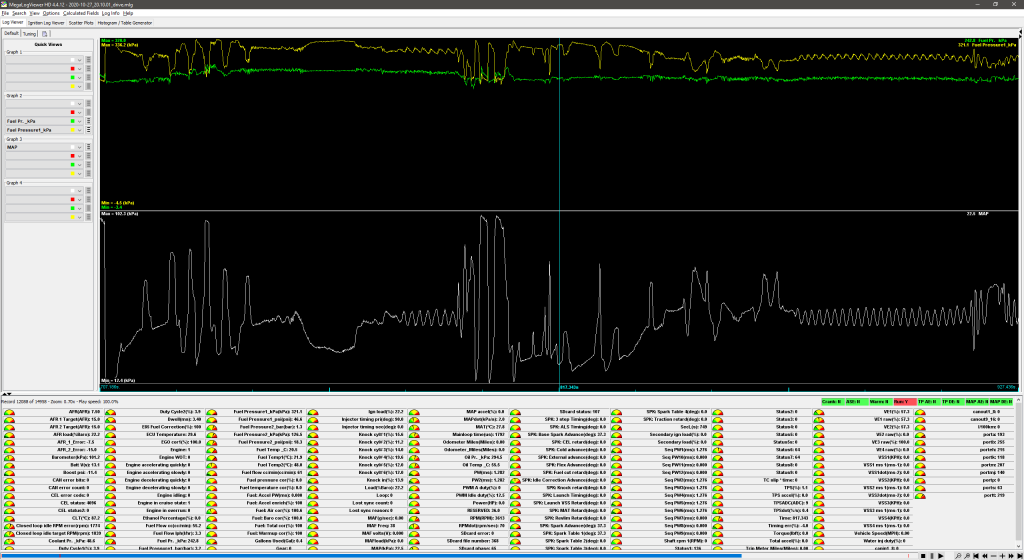Switch to the Ignition Log Viewer tab
1024x560 pixels.
point(46,23)
